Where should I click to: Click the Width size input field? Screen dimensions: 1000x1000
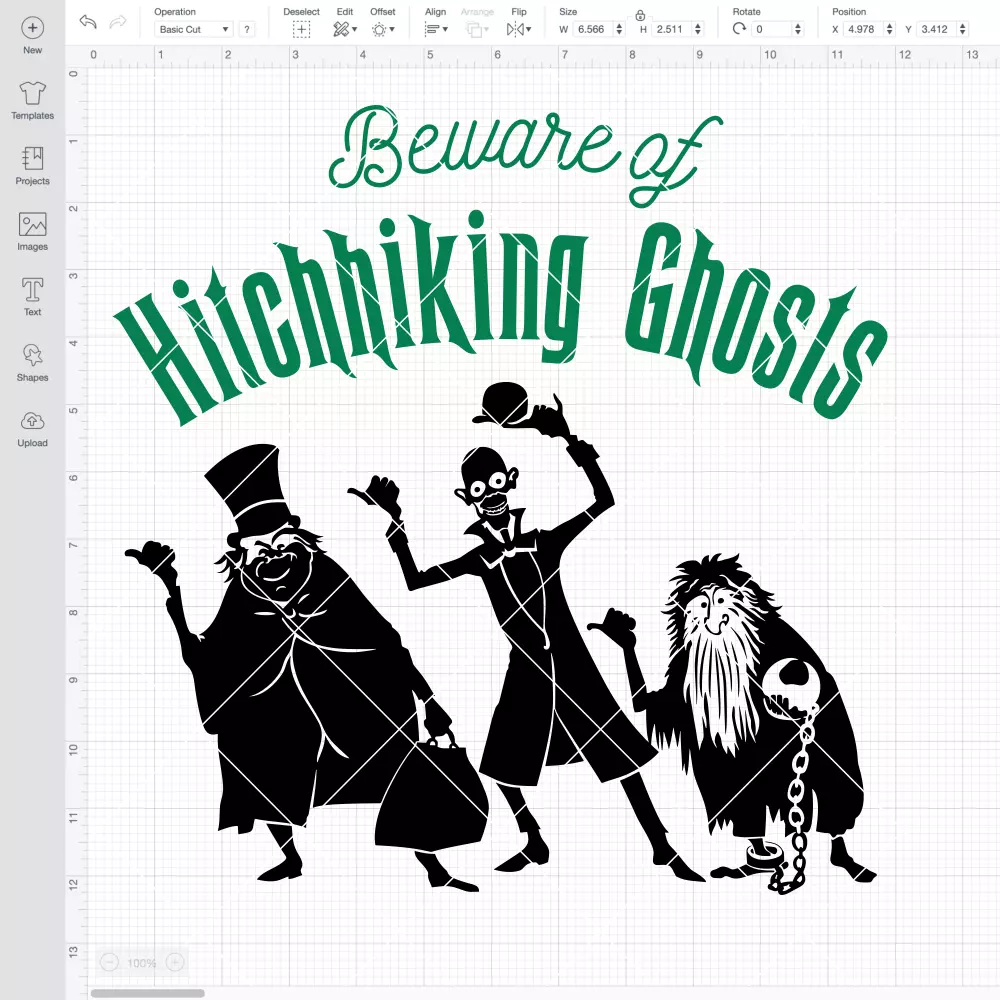(x=592, y=29)
